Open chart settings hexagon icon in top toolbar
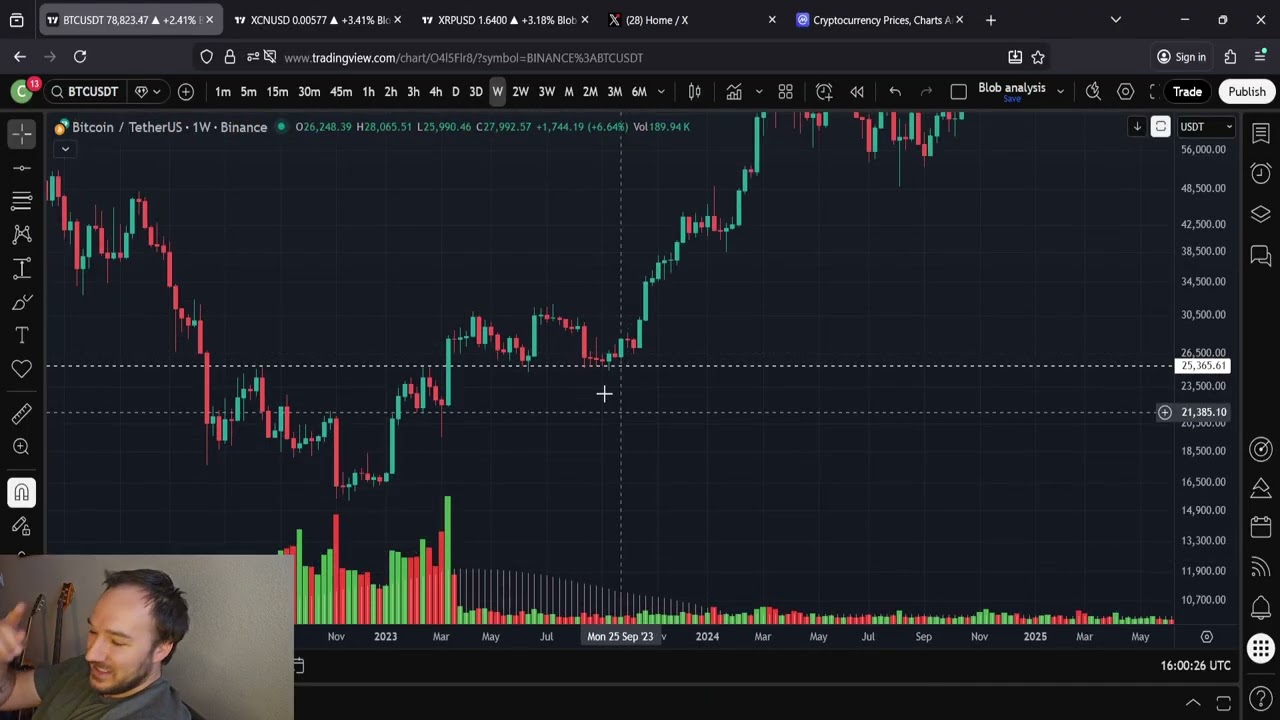Image resolution: width=1280 pixels, height=720 pixels. pos(1125,92)
